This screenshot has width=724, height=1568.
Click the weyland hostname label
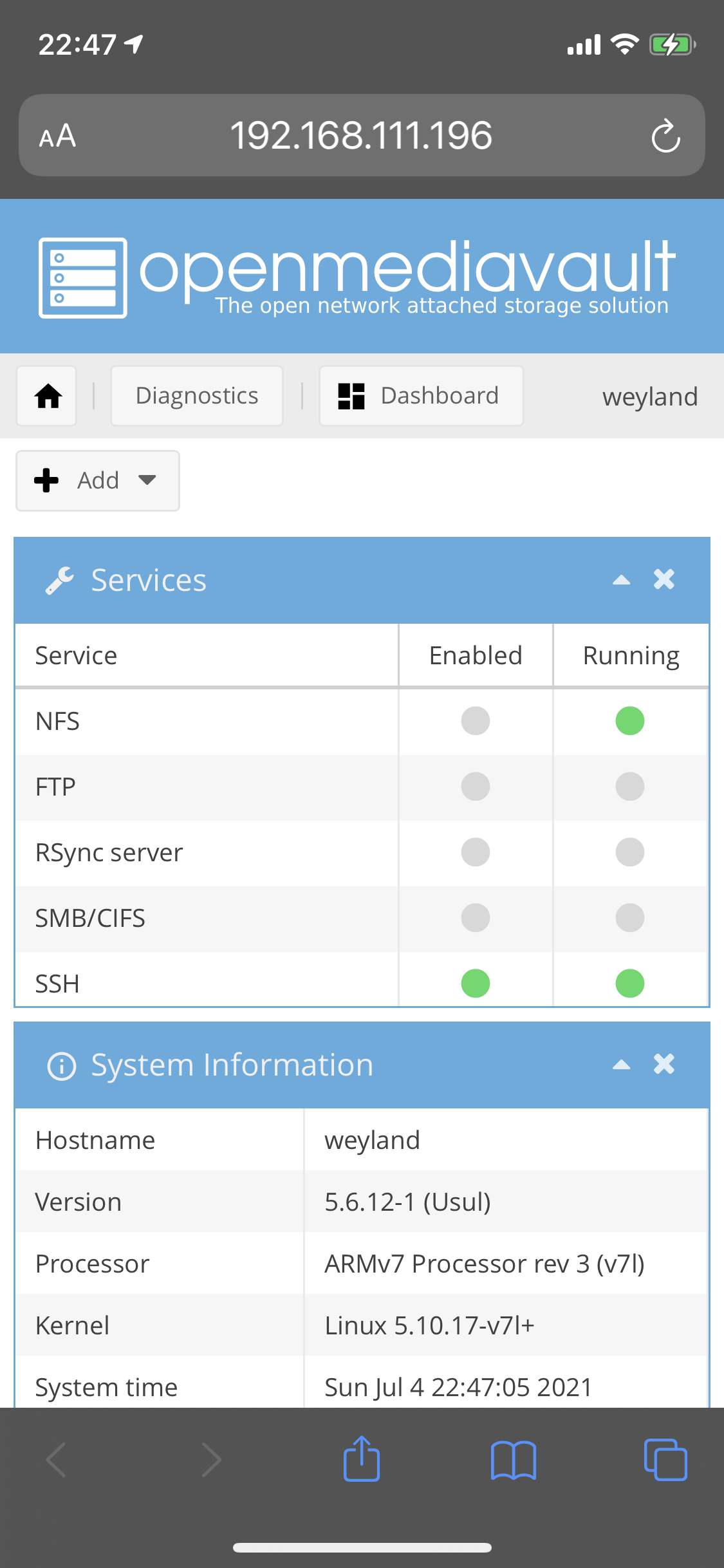(650, 397)
